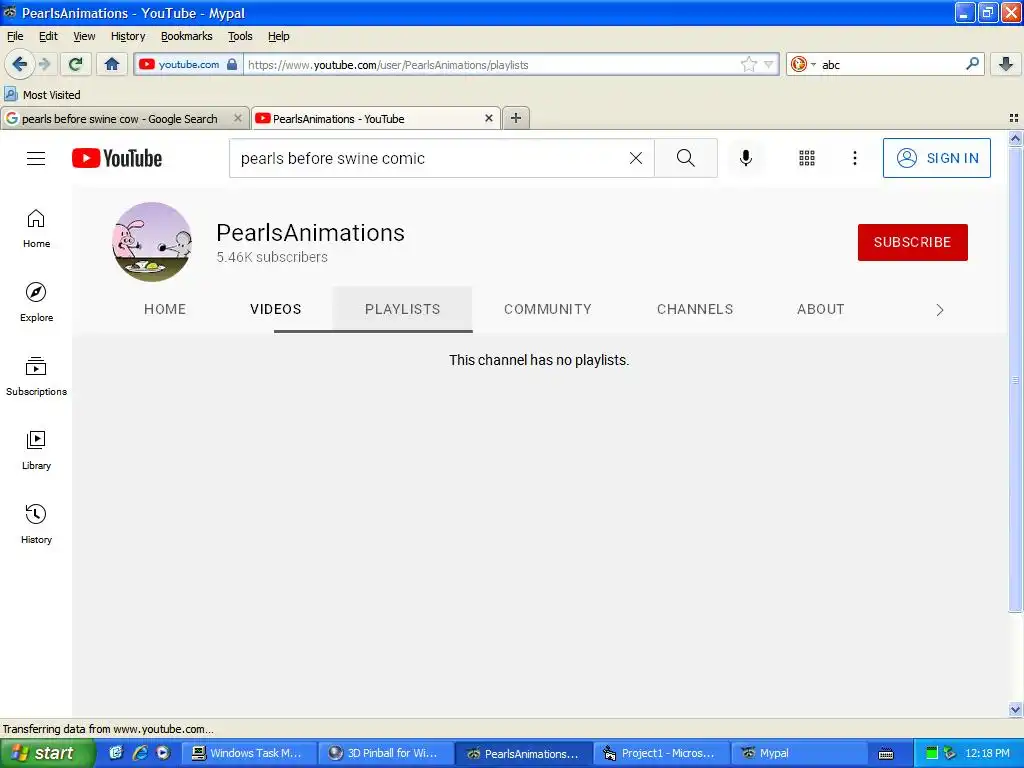This screenshot has height=768, width=1024.
Task: Open the channel HOME tab
Action: 165,309
